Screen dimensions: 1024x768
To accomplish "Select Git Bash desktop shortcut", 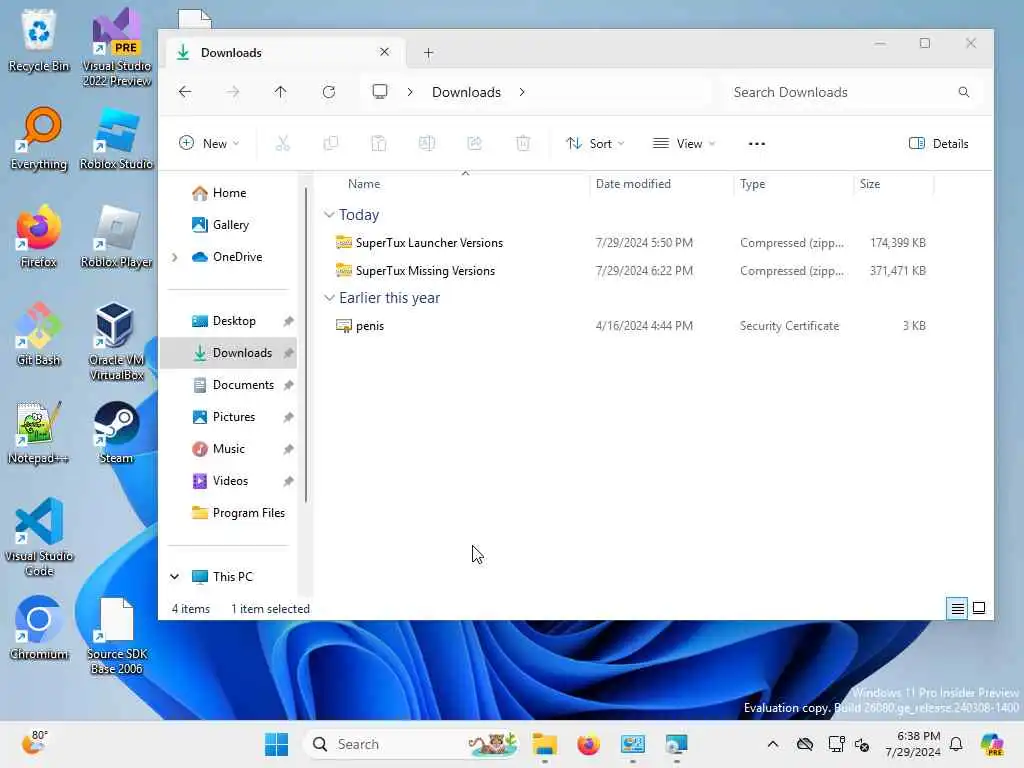I will click(x=39, y=335).
